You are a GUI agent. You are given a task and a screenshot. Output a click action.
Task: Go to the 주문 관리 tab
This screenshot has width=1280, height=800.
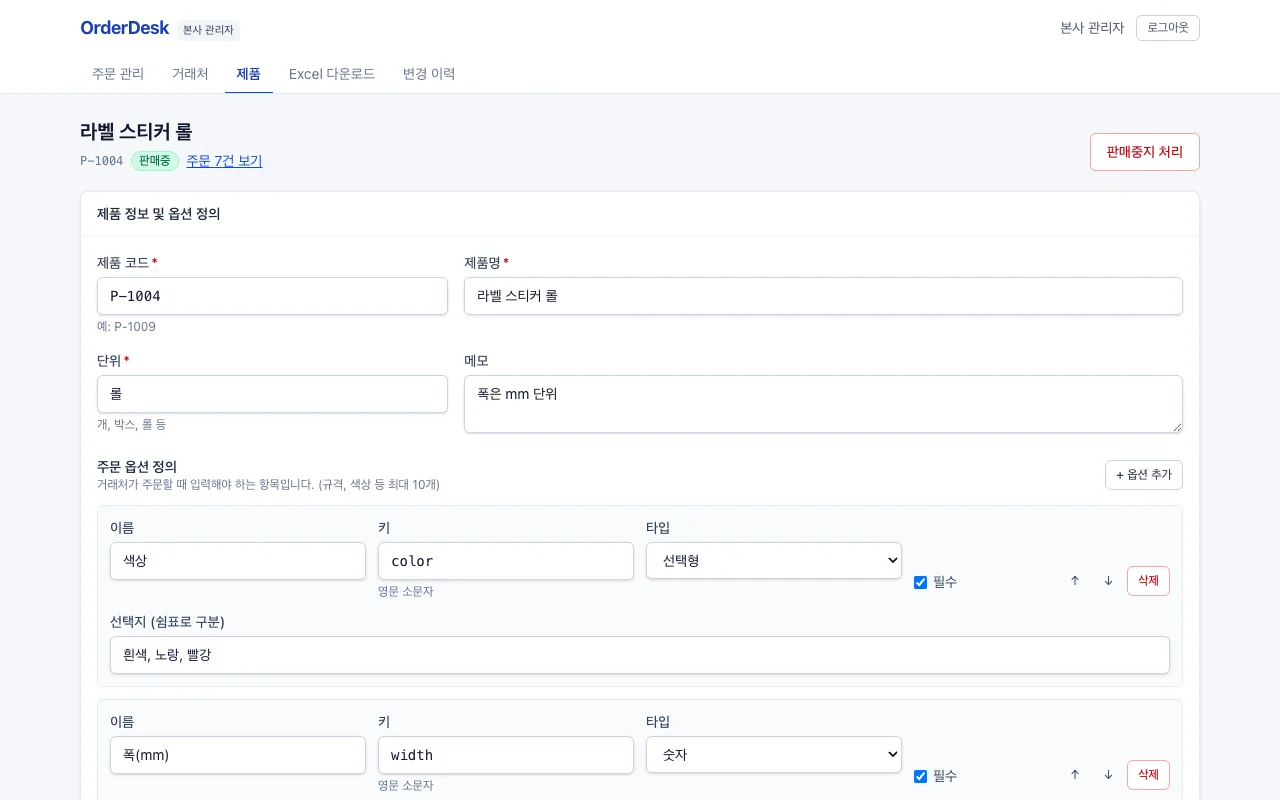click(118, 74)
